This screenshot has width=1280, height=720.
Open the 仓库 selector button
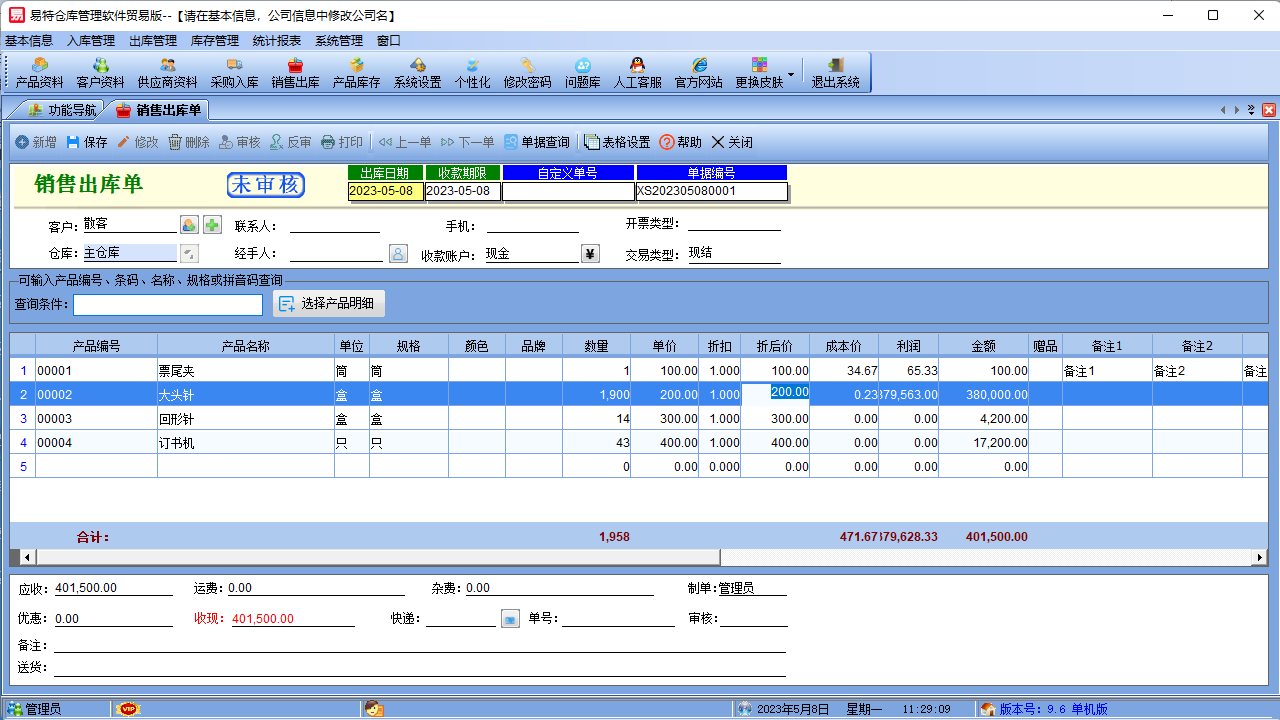[189, 254]
